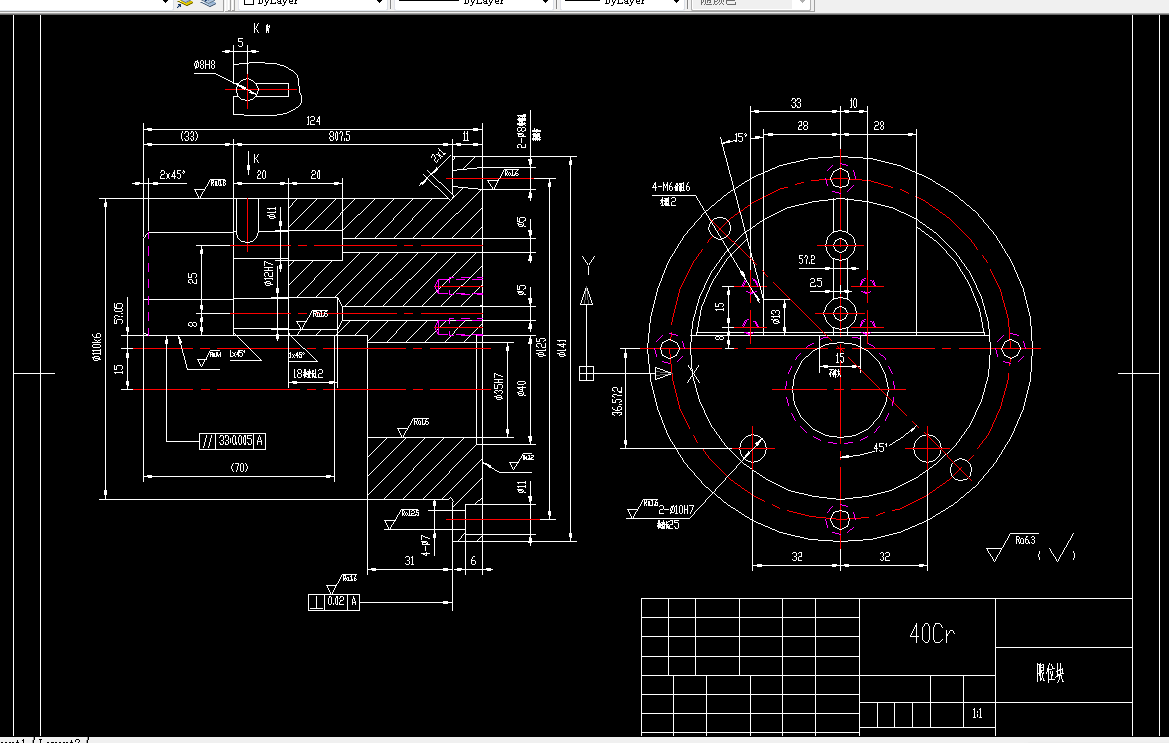Screen dimensions: 1169x743
Task: Click the 10 dimension at top of flange view
Action: pyautogui.click(x=854, y=103)
